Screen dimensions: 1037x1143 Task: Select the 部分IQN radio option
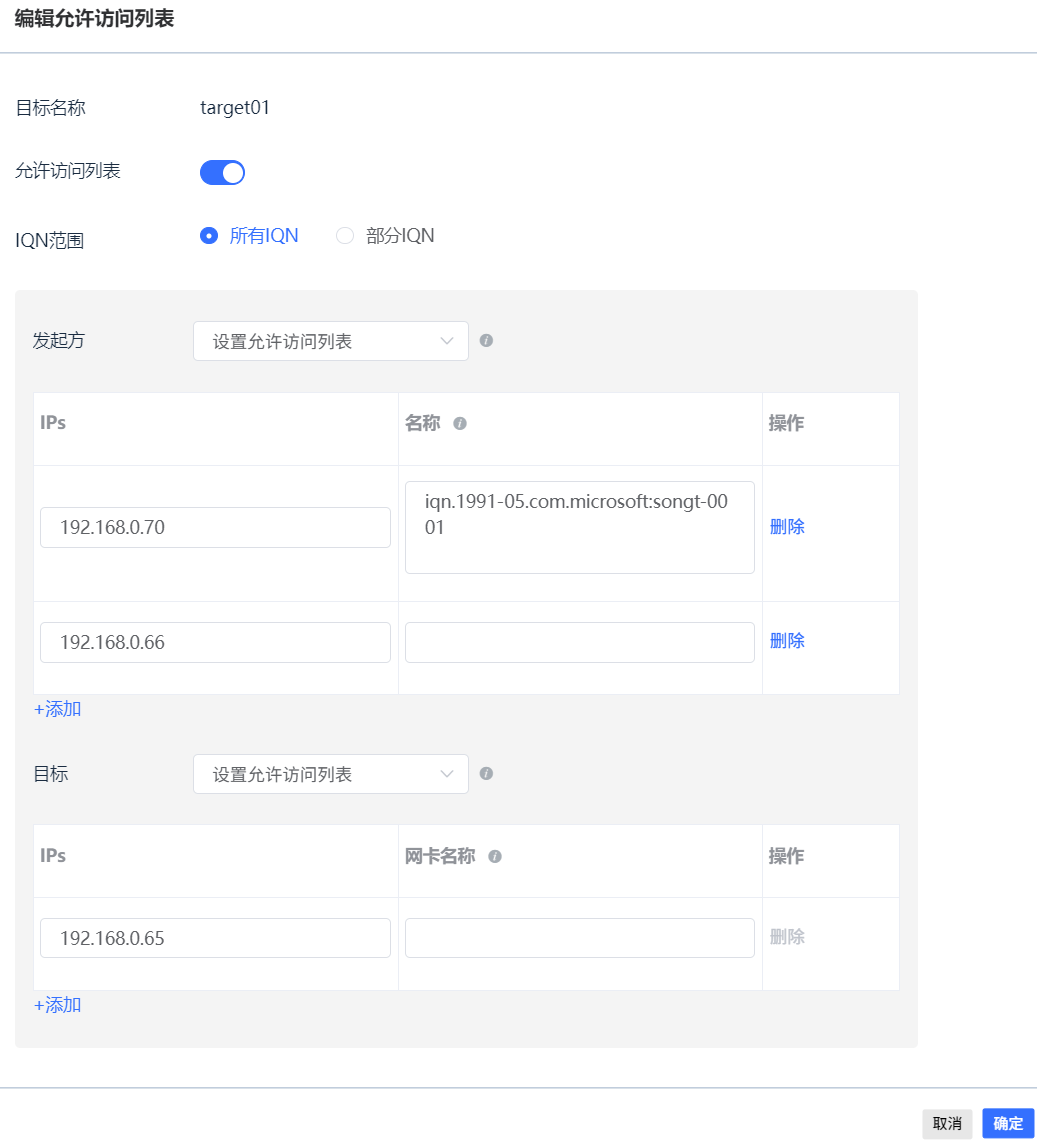[x=345, y=236]
